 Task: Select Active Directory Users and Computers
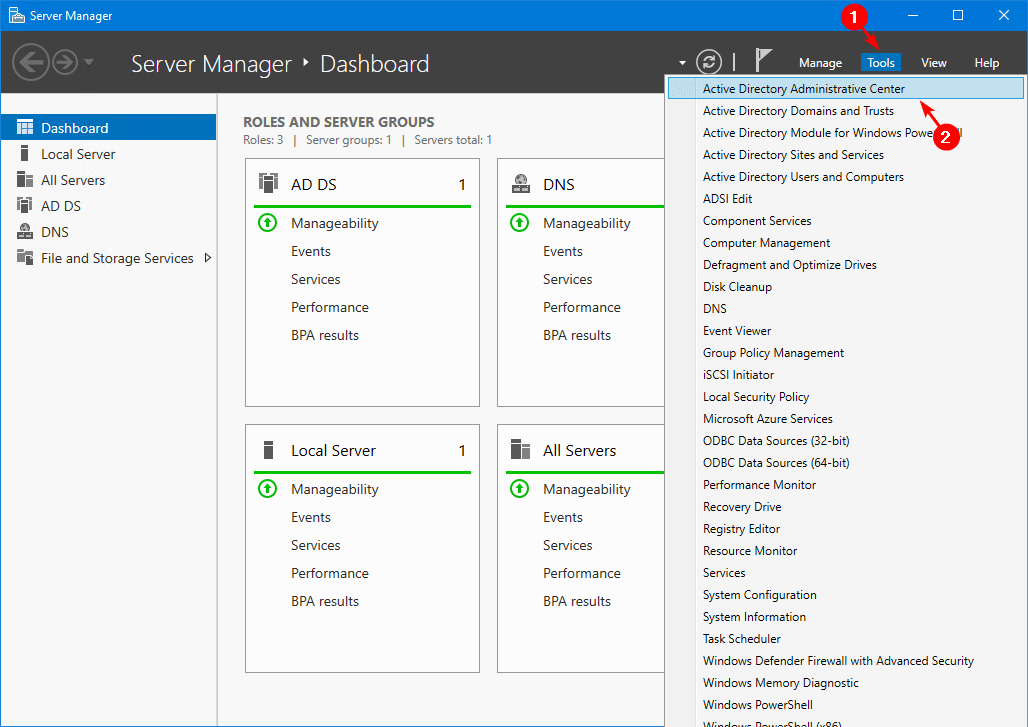803,177
